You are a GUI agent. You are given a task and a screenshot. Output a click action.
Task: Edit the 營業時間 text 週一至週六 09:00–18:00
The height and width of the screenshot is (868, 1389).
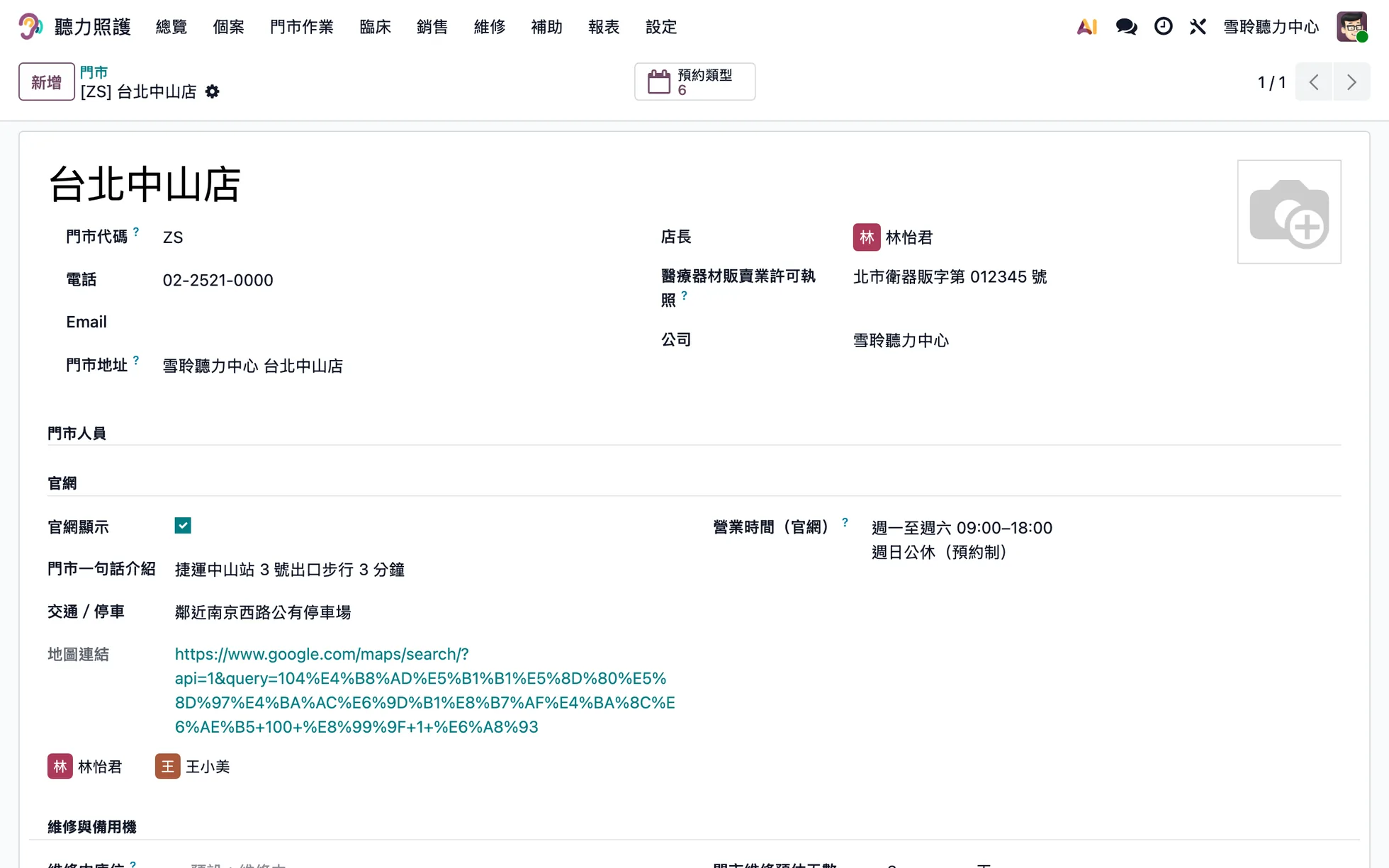coord(962,528)
